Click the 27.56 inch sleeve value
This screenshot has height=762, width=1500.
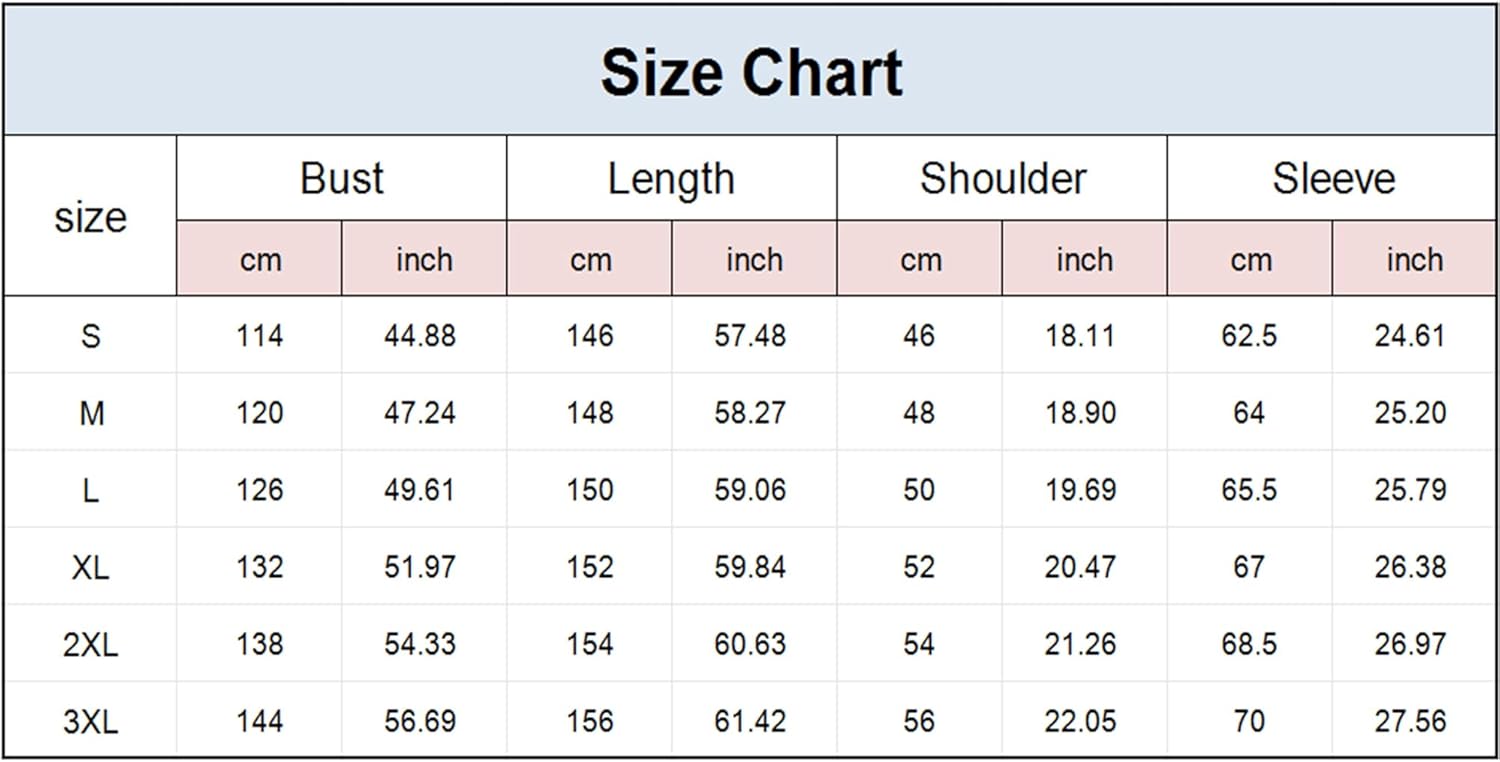tap(1410, 722)
